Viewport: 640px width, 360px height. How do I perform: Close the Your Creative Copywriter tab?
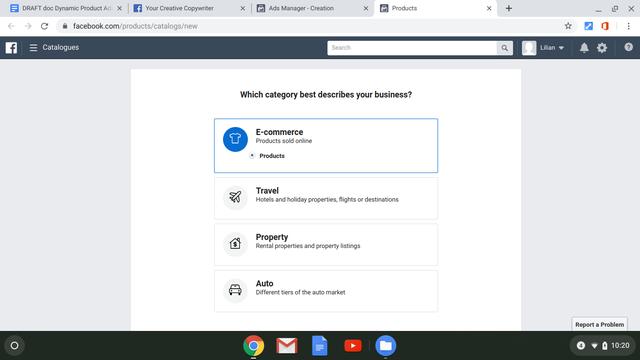pyautogui.click(x=243, y=8)
